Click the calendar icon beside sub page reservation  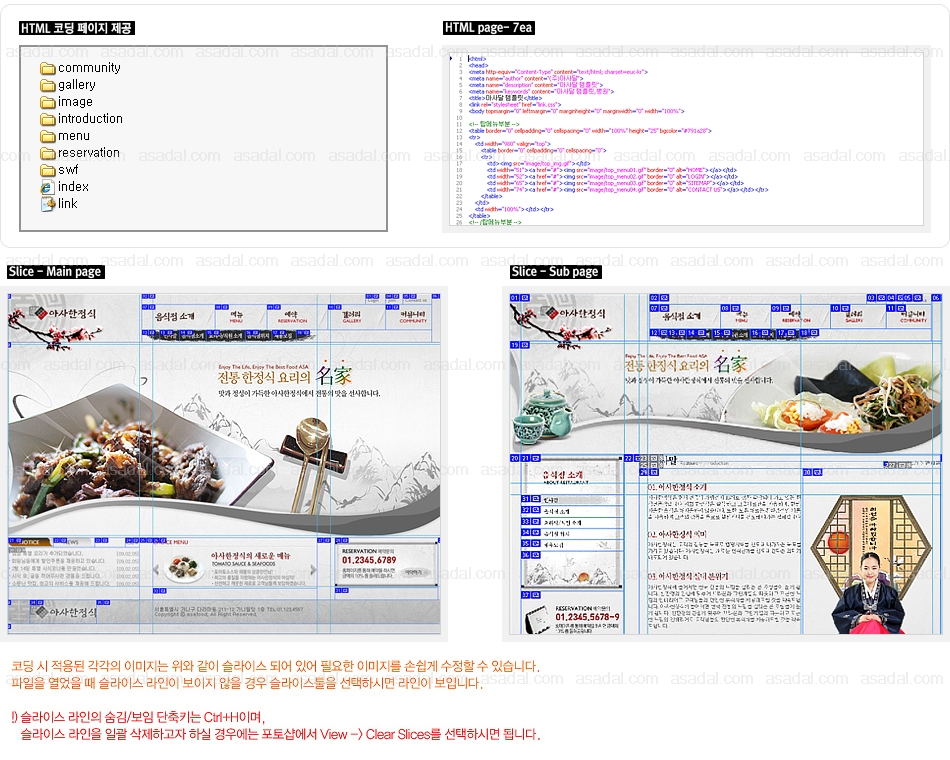(x=537, y=618)
